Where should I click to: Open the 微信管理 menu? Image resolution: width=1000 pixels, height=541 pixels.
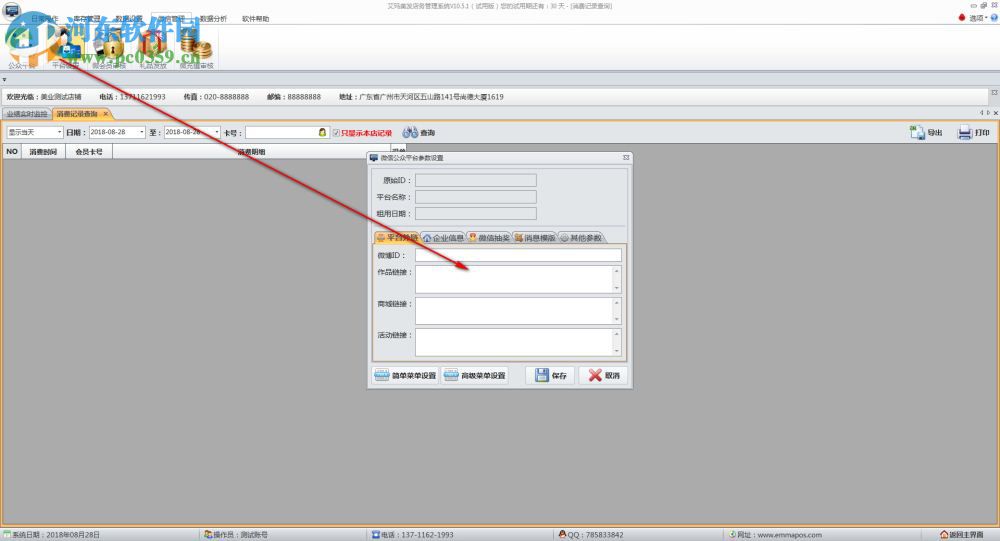point(171,19)
